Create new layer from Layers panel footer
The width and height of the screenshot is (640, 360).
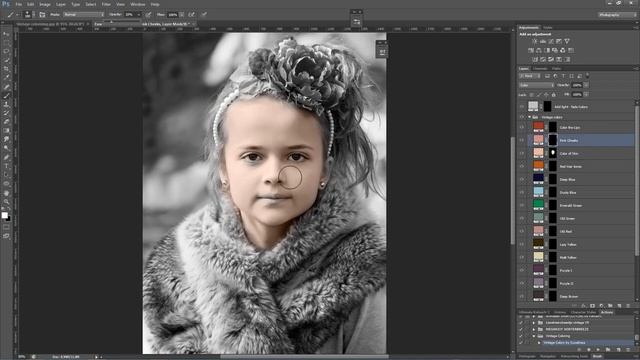[619, 306]
